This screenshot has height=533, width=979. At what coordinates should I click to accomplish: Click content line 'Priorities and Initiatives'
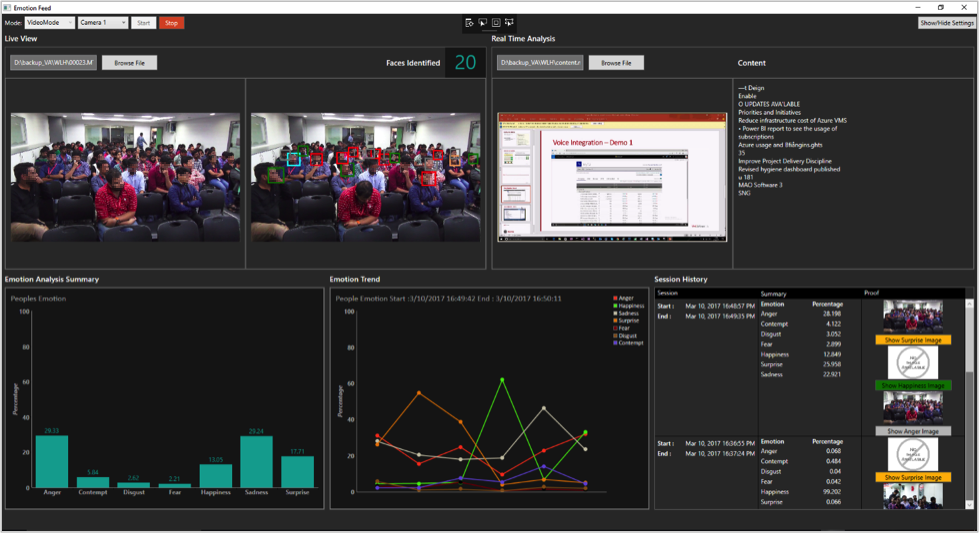pos(769,112)
